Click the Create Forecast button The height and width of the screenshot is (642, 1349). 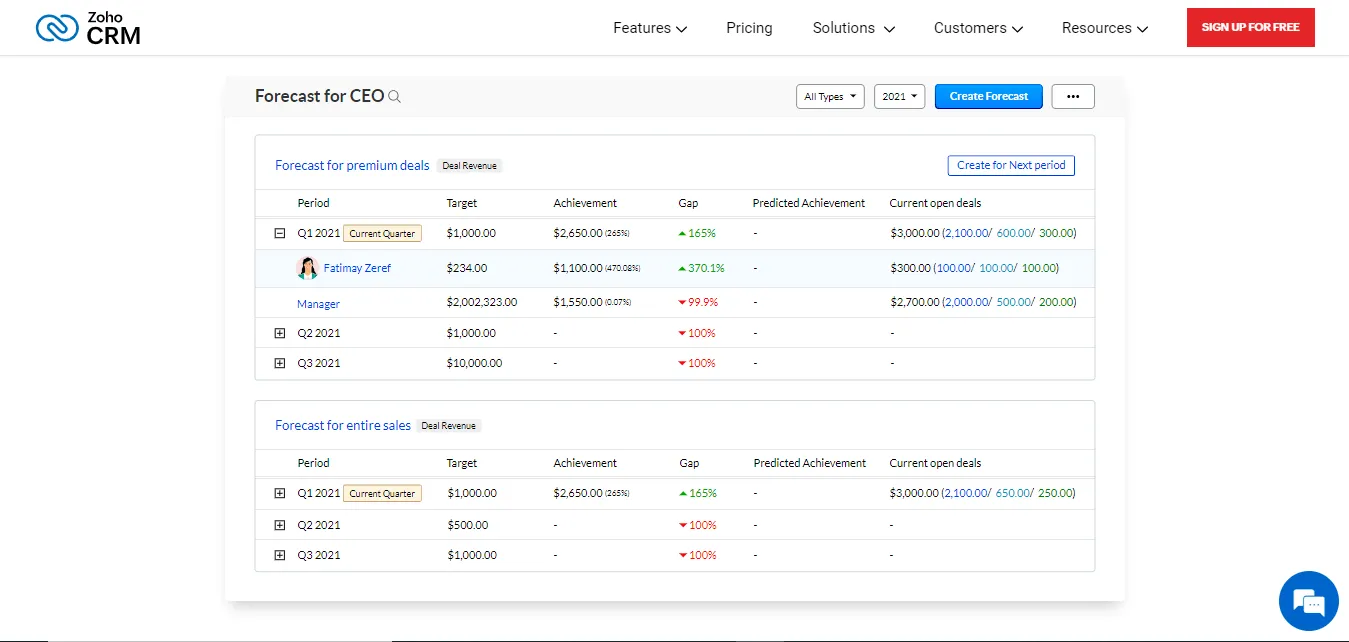pyautogui.click(x=989, y=97)
